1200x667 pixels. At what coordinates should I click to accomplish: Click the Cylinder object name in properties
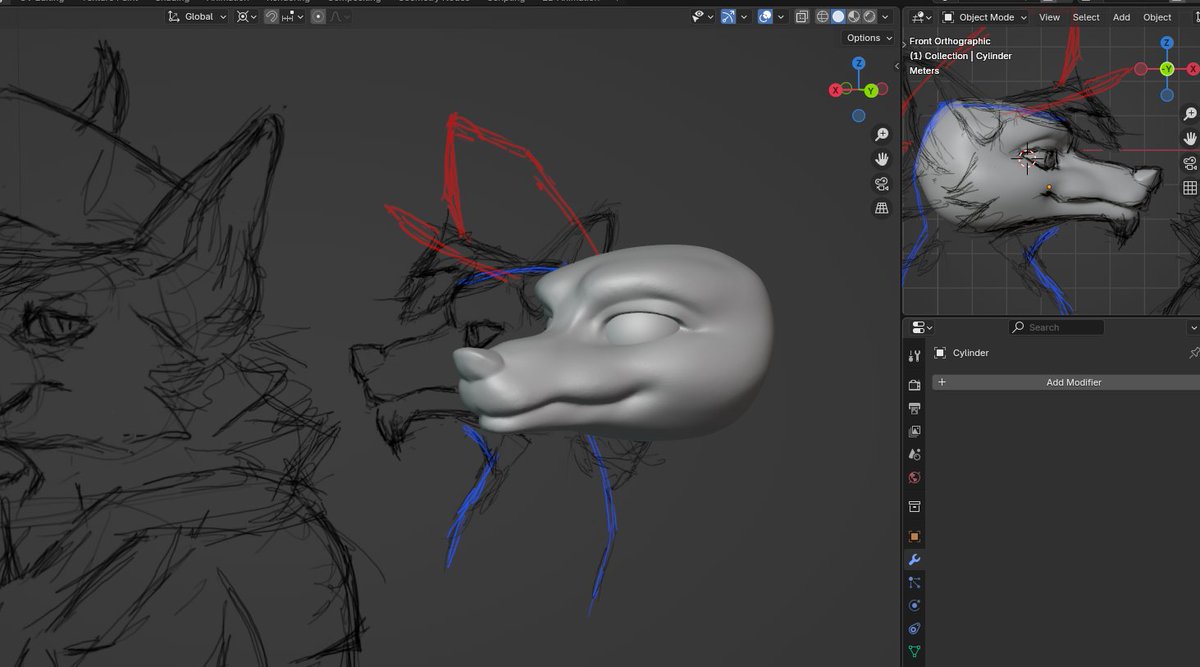[x=970, y=353]
